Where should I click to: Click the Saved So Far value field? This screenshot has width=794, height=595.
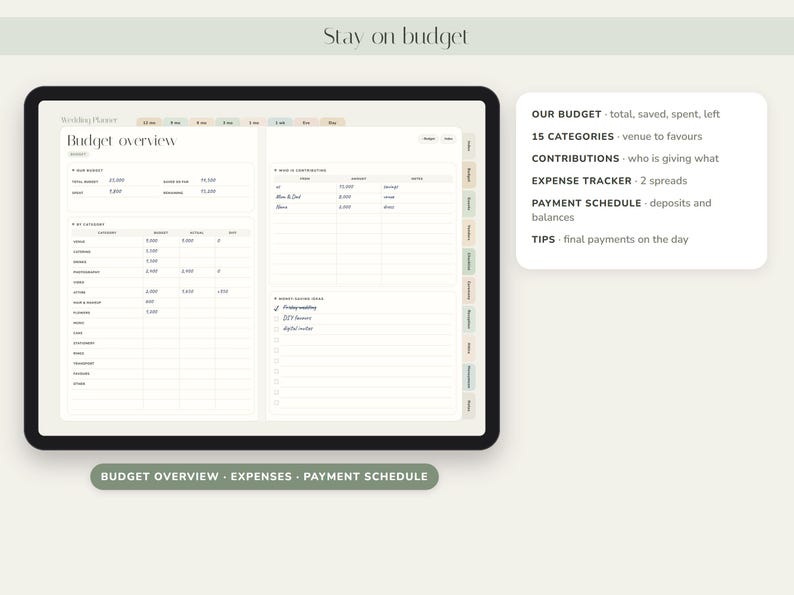tap(224, 181)
